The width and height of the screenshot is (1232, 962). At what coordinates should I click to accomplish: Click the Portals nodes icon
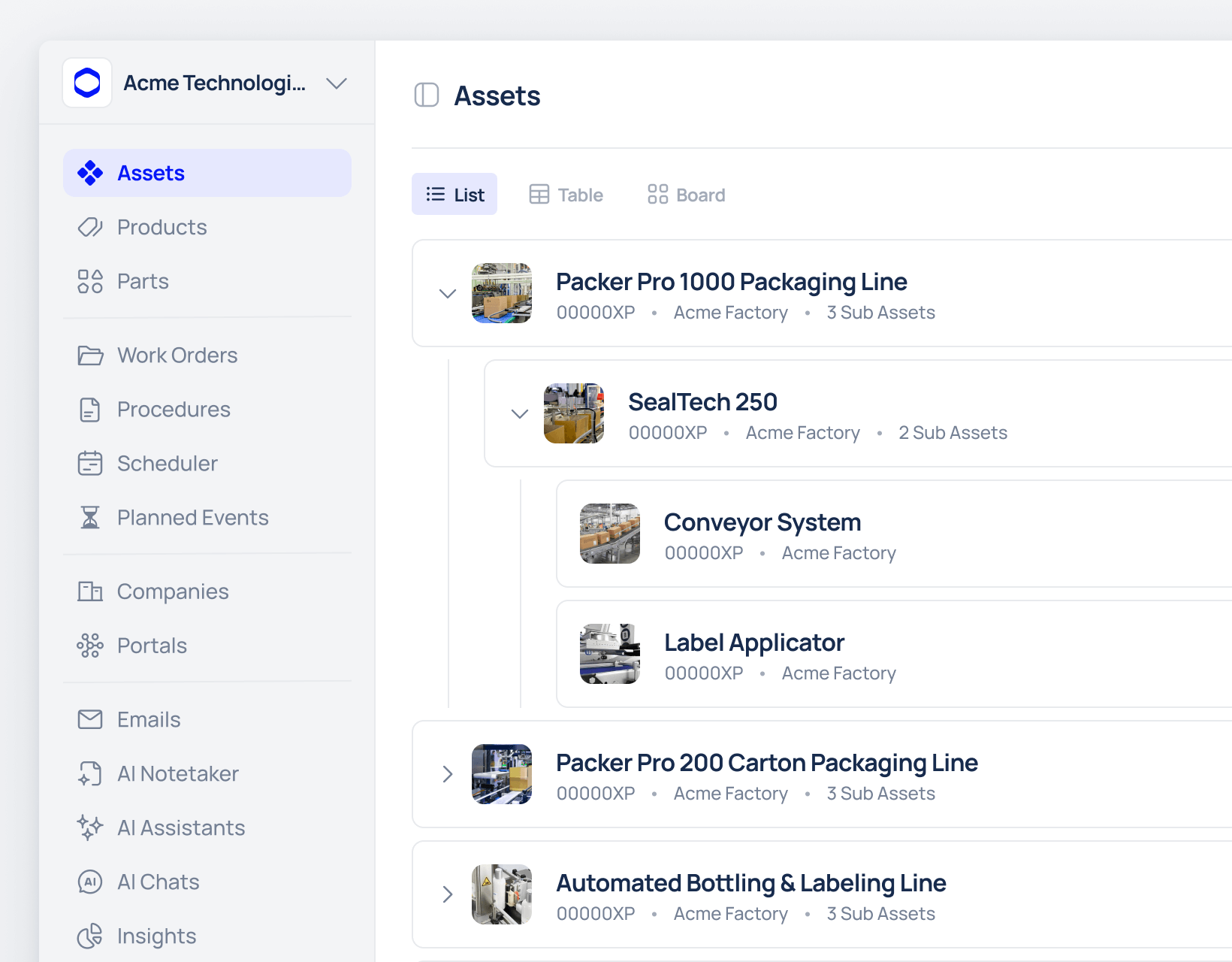coord(90,646)
